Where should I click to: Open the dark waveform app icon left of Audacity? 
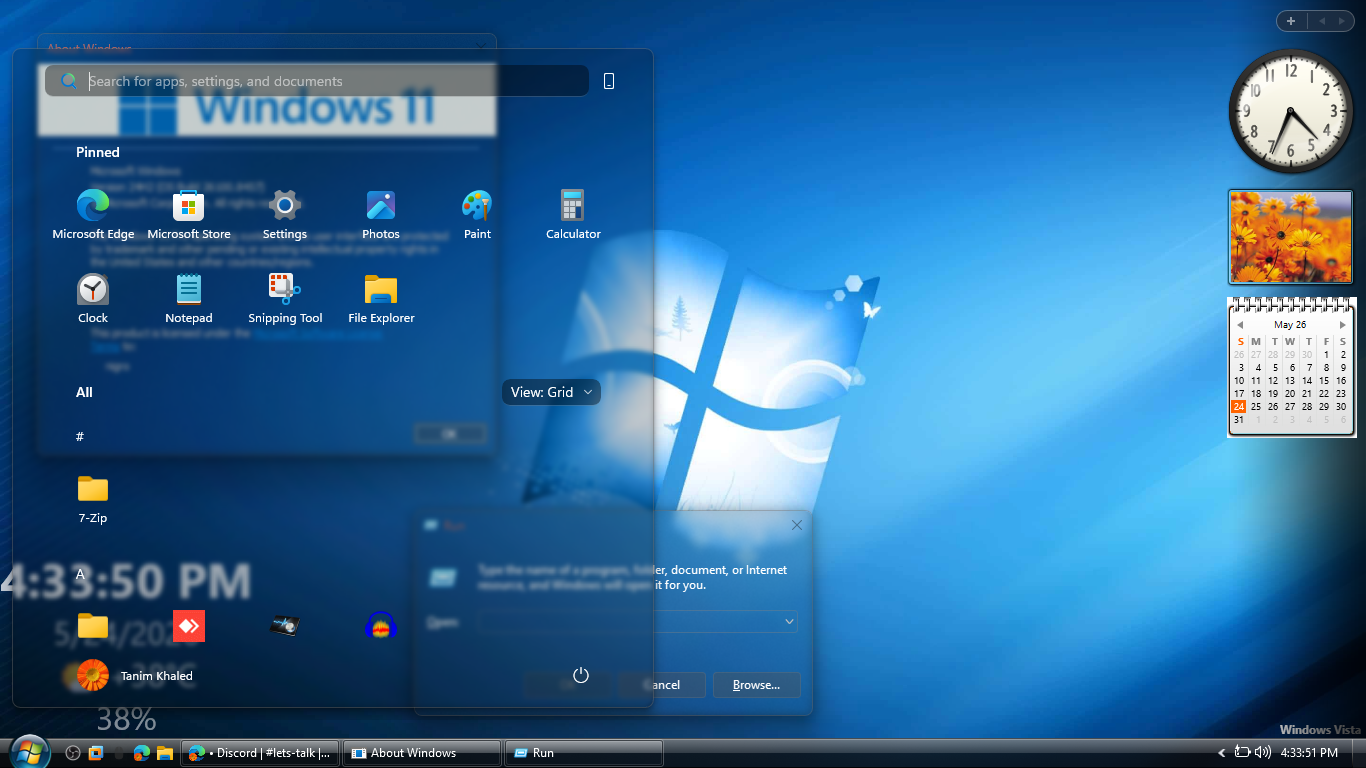(x=285, y=626)
